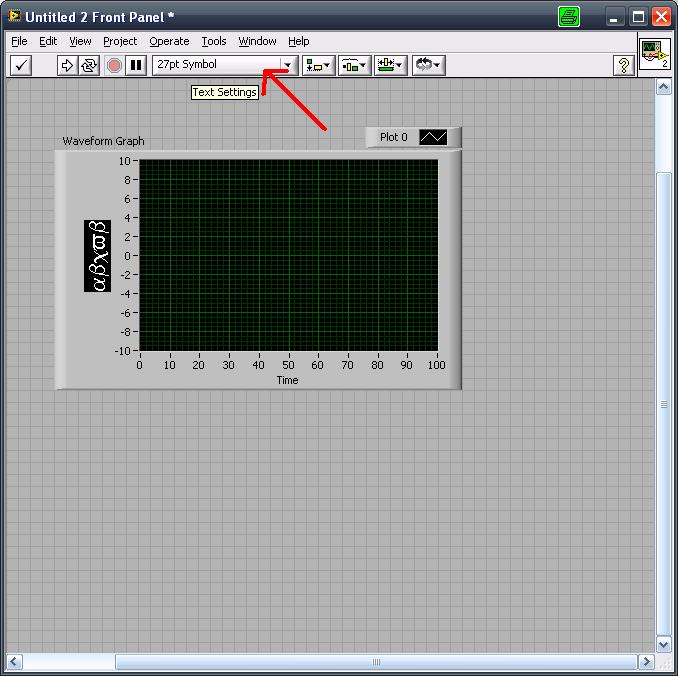Click the green printer icon in title bar
678x676 pixels.
569,17
